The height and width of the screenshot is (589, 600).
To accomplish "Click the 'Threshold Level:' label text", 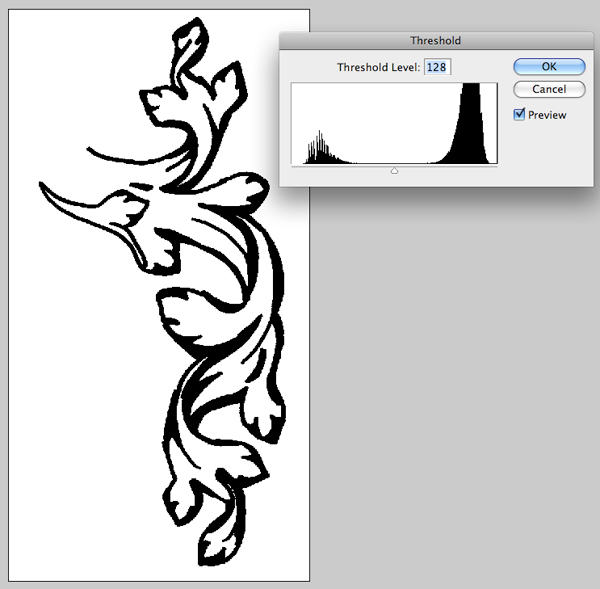I will tap(378, 67).
